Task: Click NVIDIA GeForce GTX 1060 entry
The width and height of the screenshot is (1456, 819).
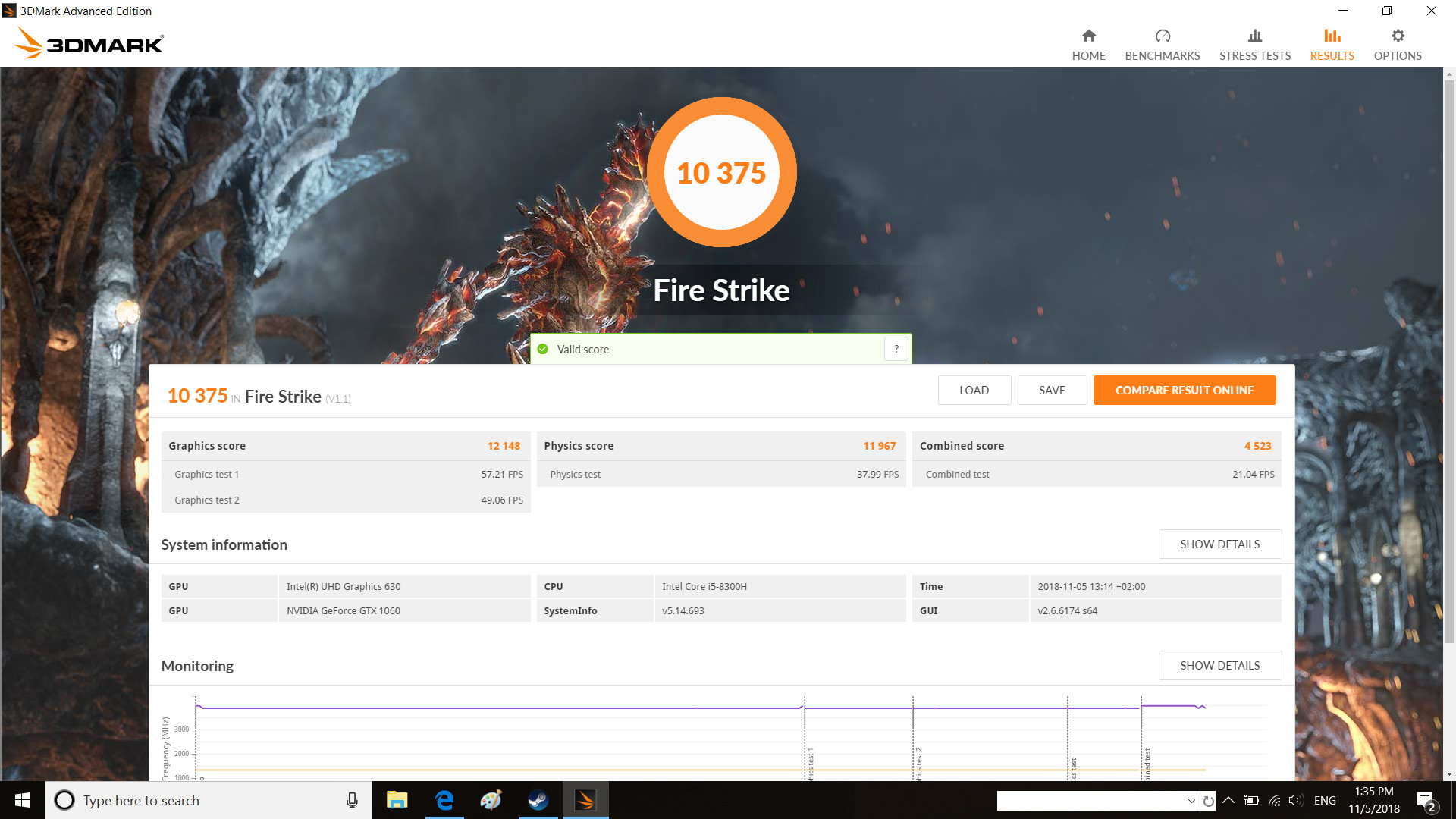Action: (404, 611)
